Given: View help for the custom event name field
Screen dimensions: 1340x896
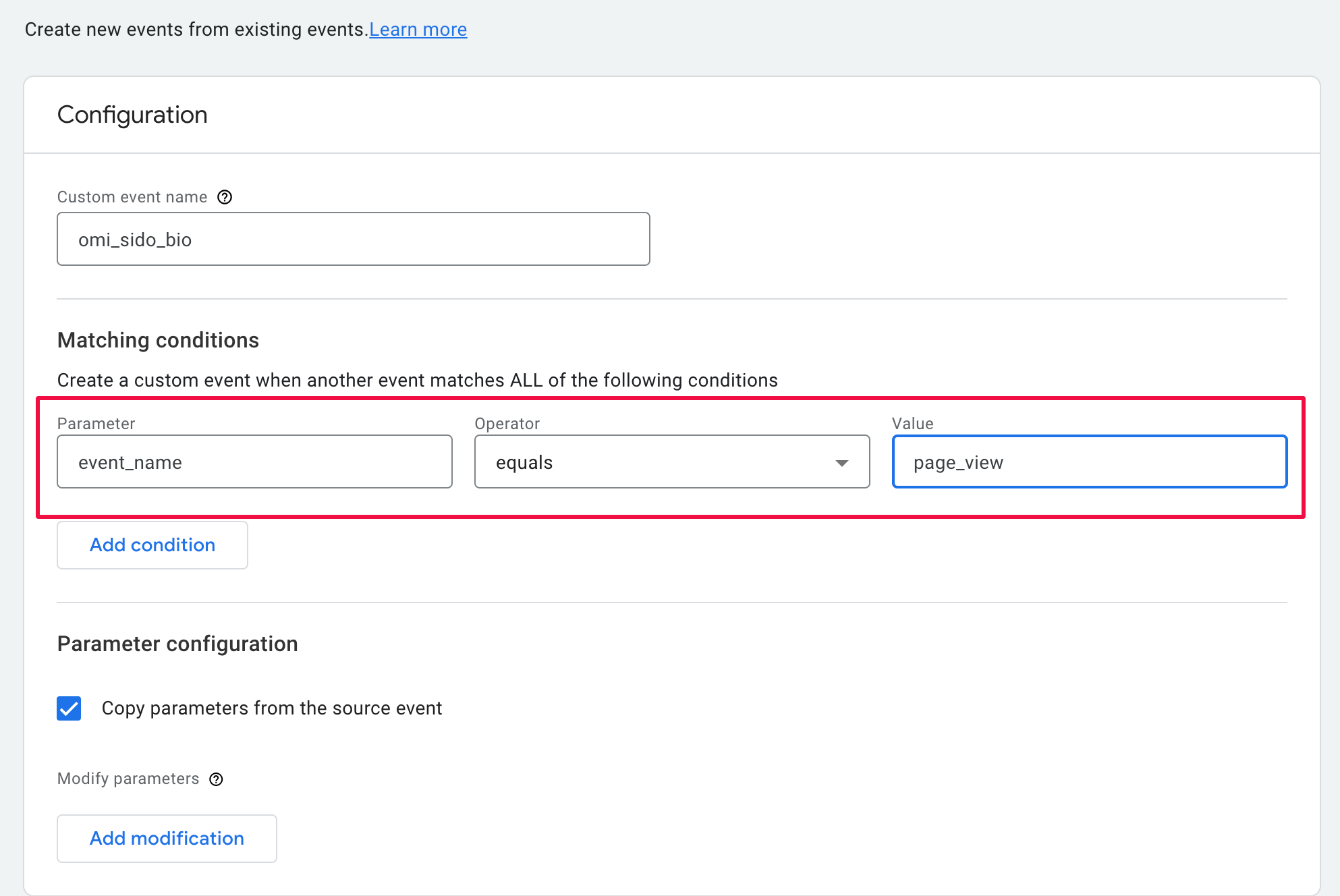Looking at the screenshot, I should [225, 197].
